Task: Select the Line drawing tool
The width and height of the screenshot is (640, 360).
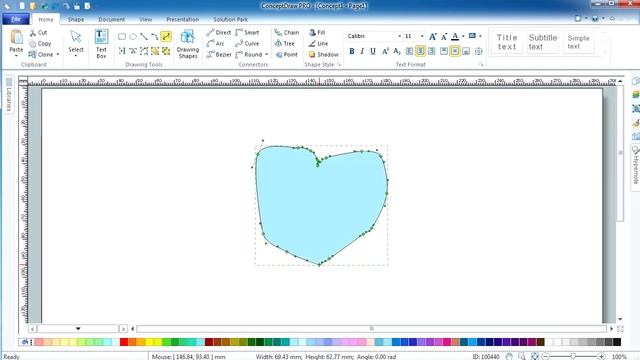Action: (x=144, y=37)
